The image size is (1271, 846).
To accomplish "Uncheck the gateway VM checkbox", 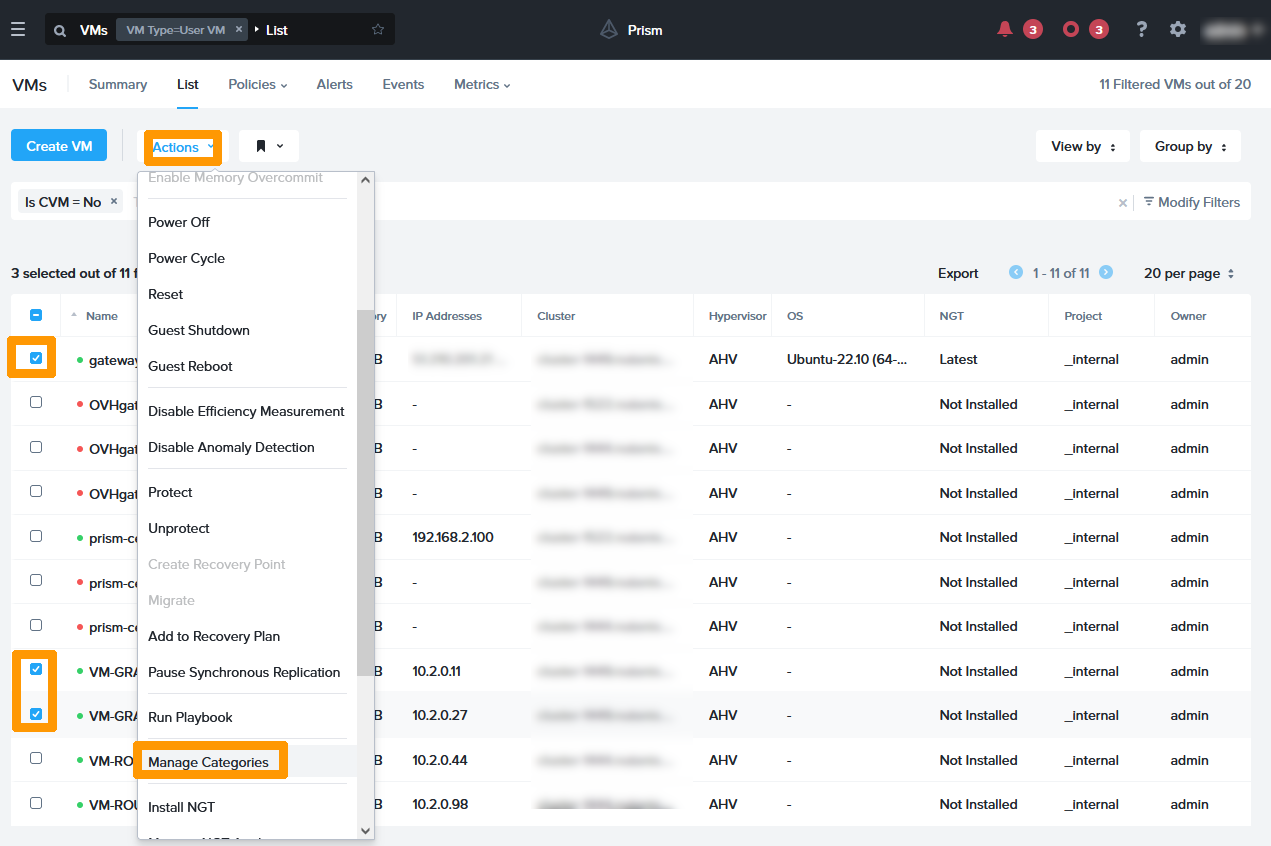I will coord(36,359).
